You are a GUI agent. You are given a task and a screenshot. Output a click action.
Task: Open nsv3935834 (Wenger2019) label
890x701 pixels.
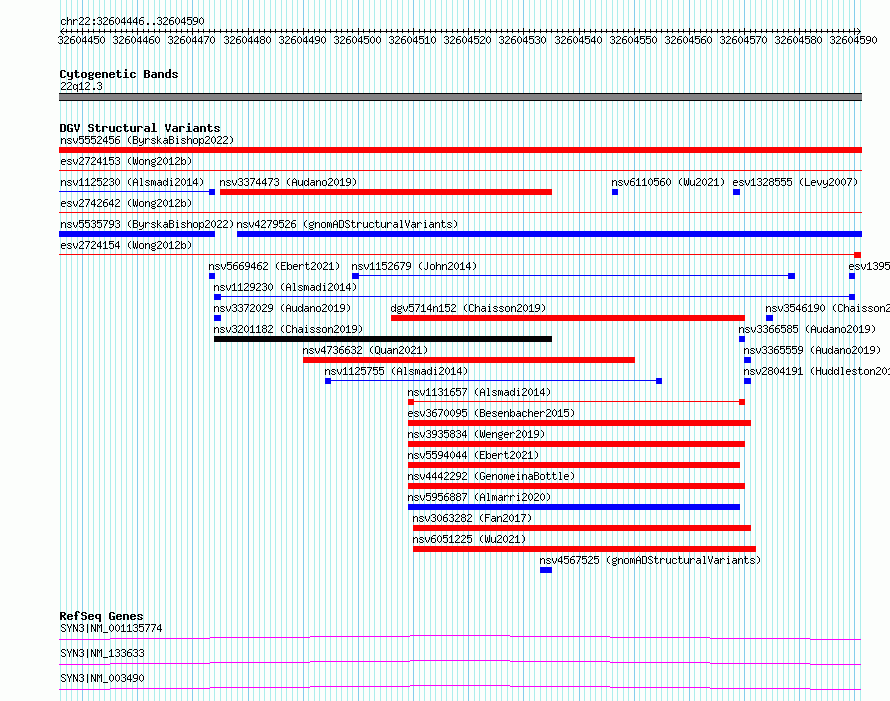[x=476, y=434]
